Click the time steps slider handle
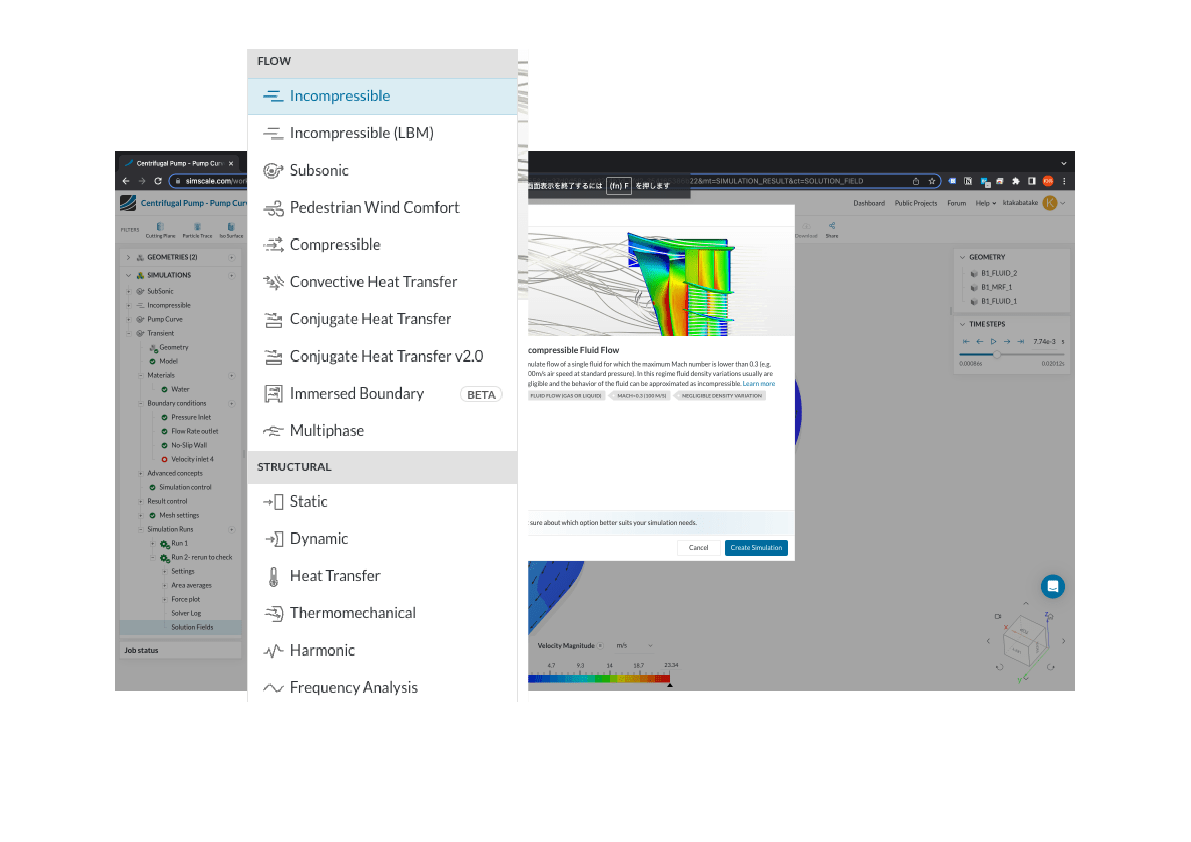 click(x=996, y=354)
